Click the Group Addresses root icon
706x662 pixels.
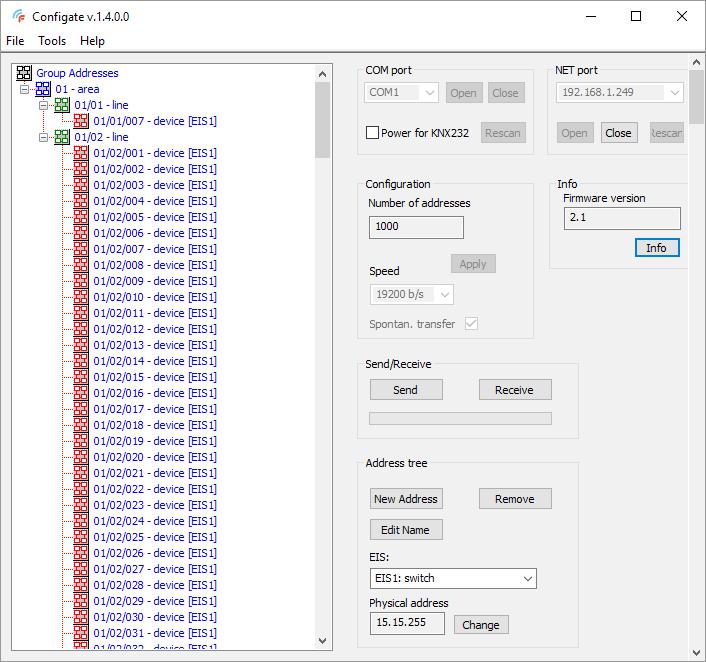24,73
